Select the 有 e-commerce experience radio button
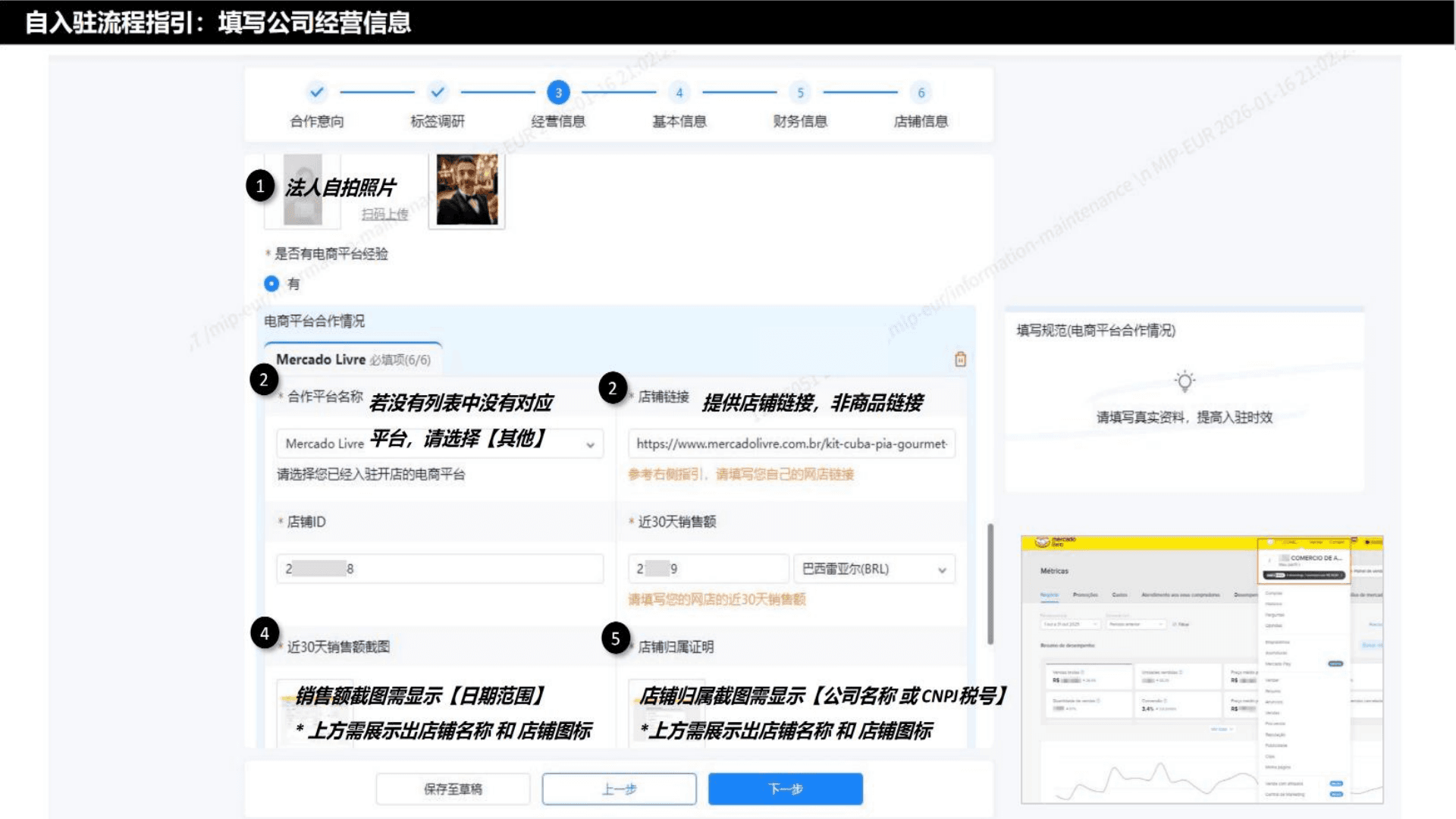The image size is (1456, 819). click(x=271, y=284)
